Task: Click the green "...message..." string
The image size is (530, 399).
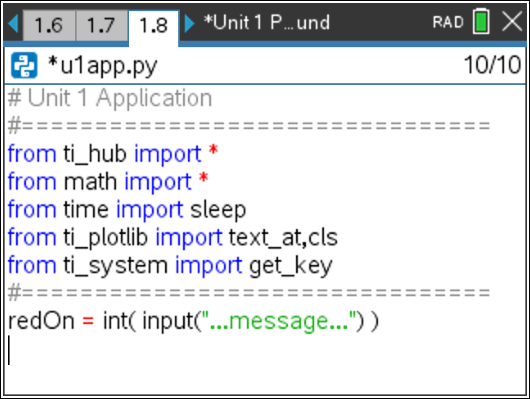Action: [279, 321]
